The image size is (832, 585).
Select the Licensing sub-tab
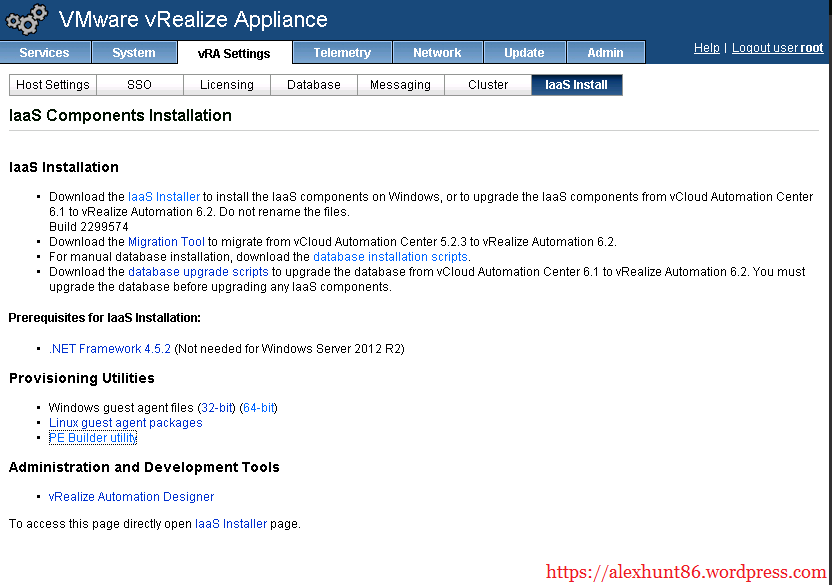tap(227, 85)
